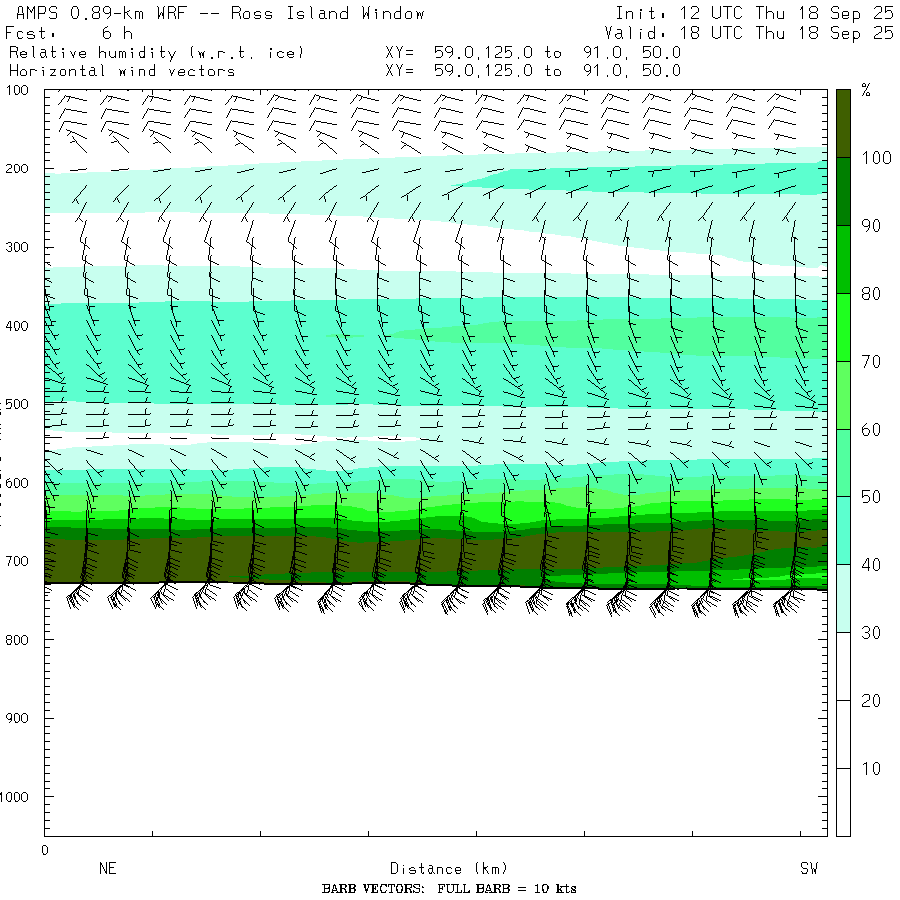Select the green 80-90 percent colorbar swatch
The width and height of the screenshot is (900, 900).
(x=843, y=259)
